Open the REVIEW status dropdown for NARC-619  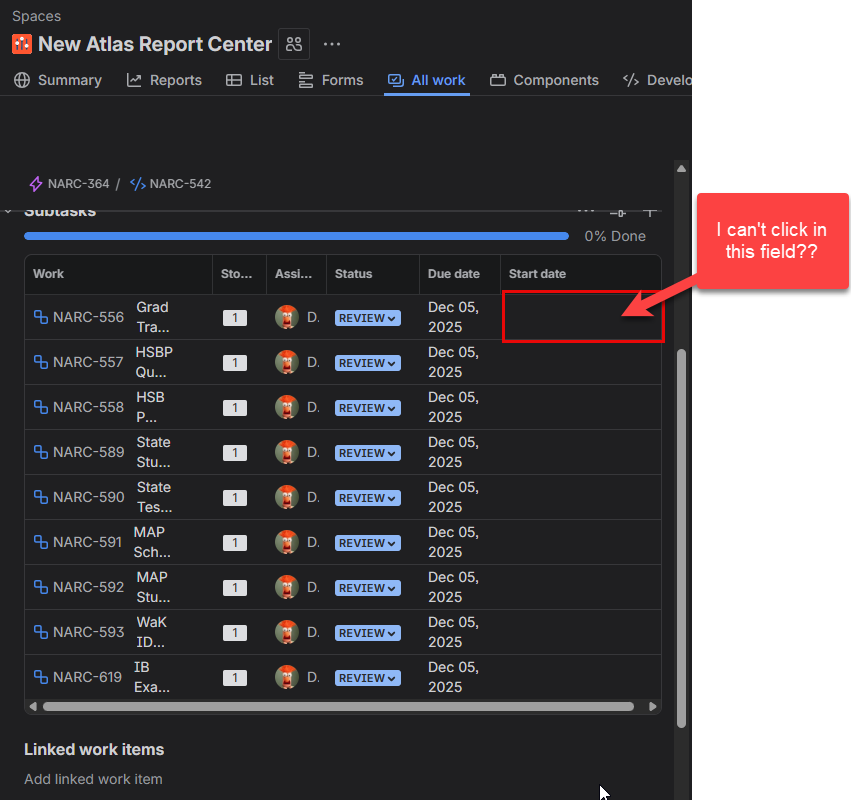coord(367,677)
